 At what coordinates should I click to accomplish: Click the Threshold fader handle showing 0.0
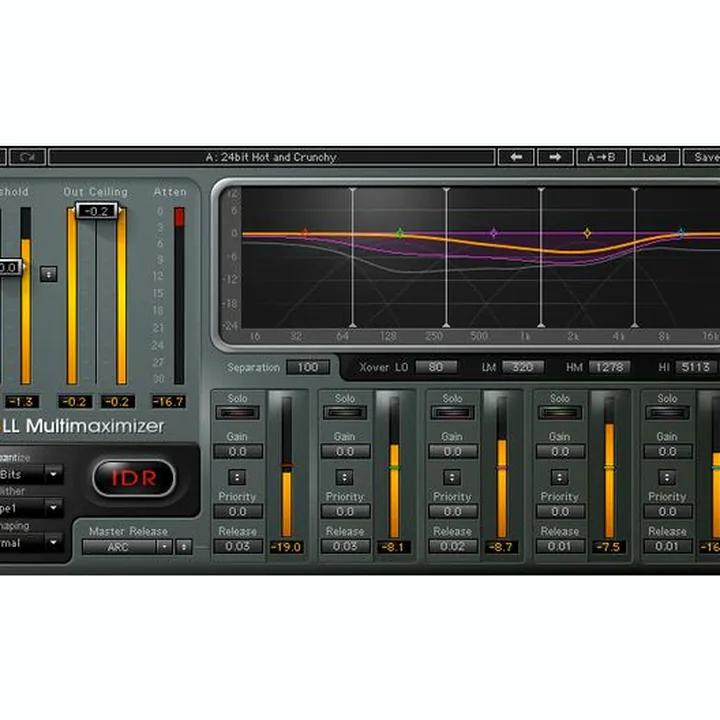point(10,267)
